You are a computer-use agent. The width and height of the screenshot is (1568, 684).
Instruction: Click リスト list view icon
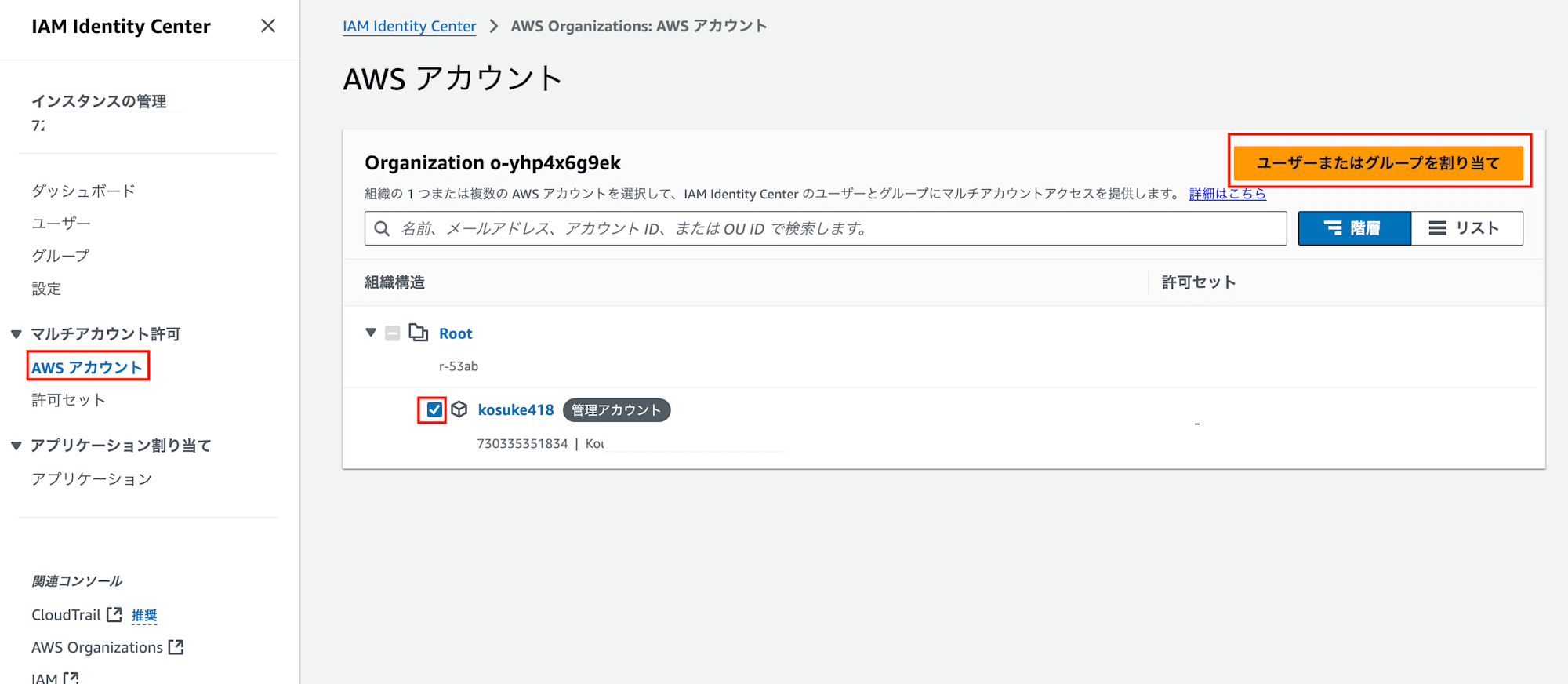click(1437, 228)
